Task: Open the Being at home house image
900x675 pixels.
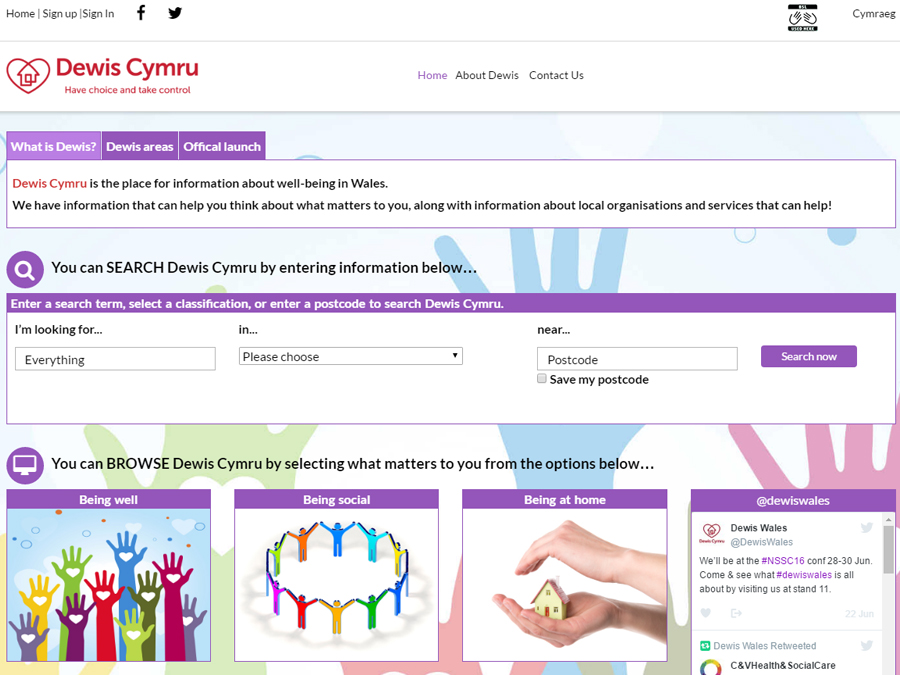Action: click(565, 585)
